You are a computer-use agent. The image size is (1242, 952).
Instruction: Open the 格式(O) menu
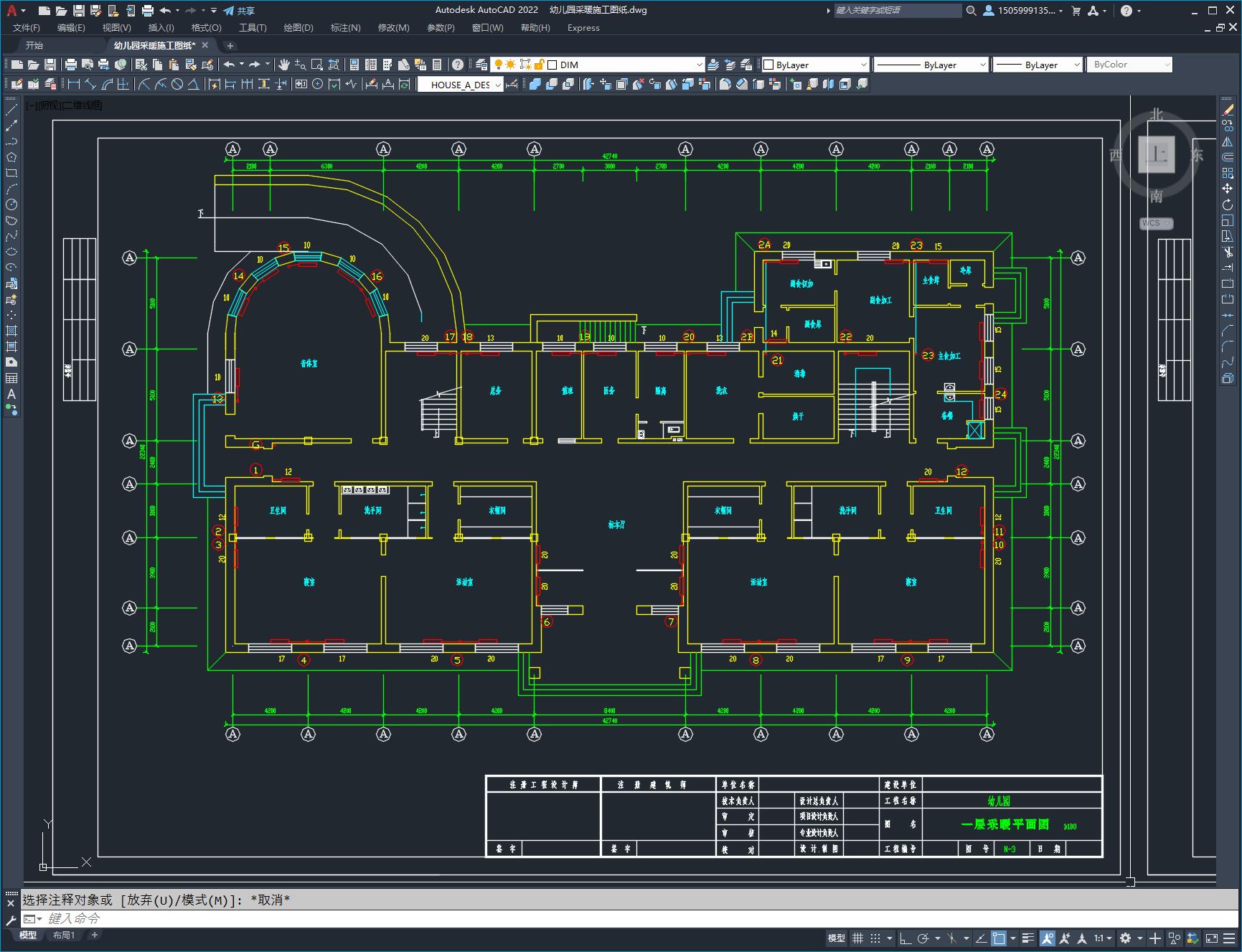(x=206, y=28)
